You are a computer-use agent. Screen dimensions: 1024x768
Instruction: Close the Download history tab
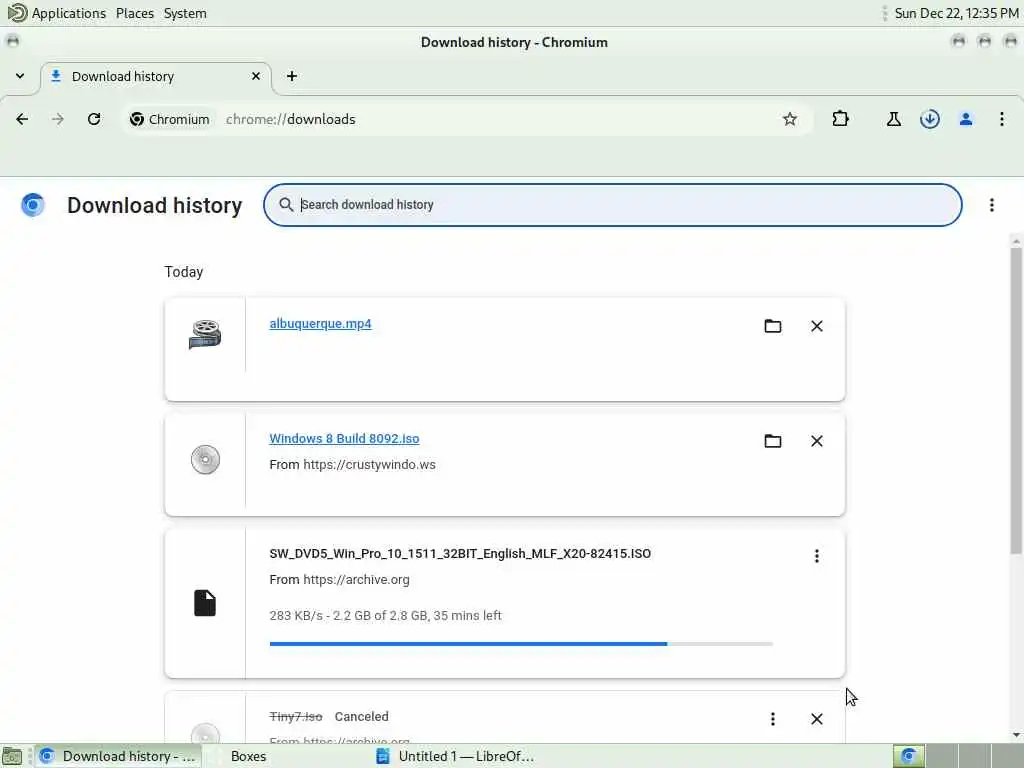pyautogui.click(x=256, y=76)
